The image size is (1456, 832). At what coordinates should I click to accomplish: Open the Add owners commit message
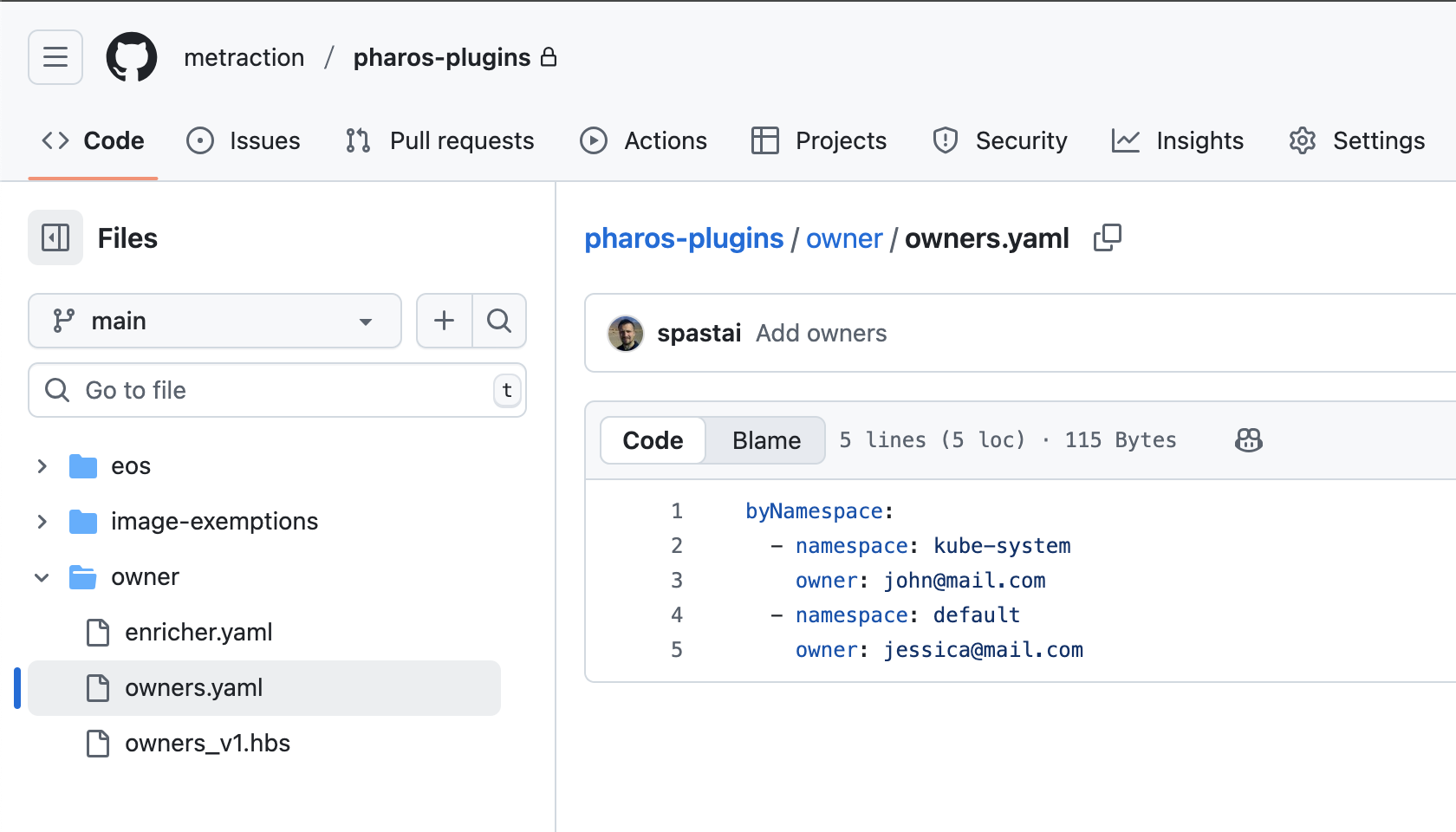pyautogui.click(x=821, y=334)
